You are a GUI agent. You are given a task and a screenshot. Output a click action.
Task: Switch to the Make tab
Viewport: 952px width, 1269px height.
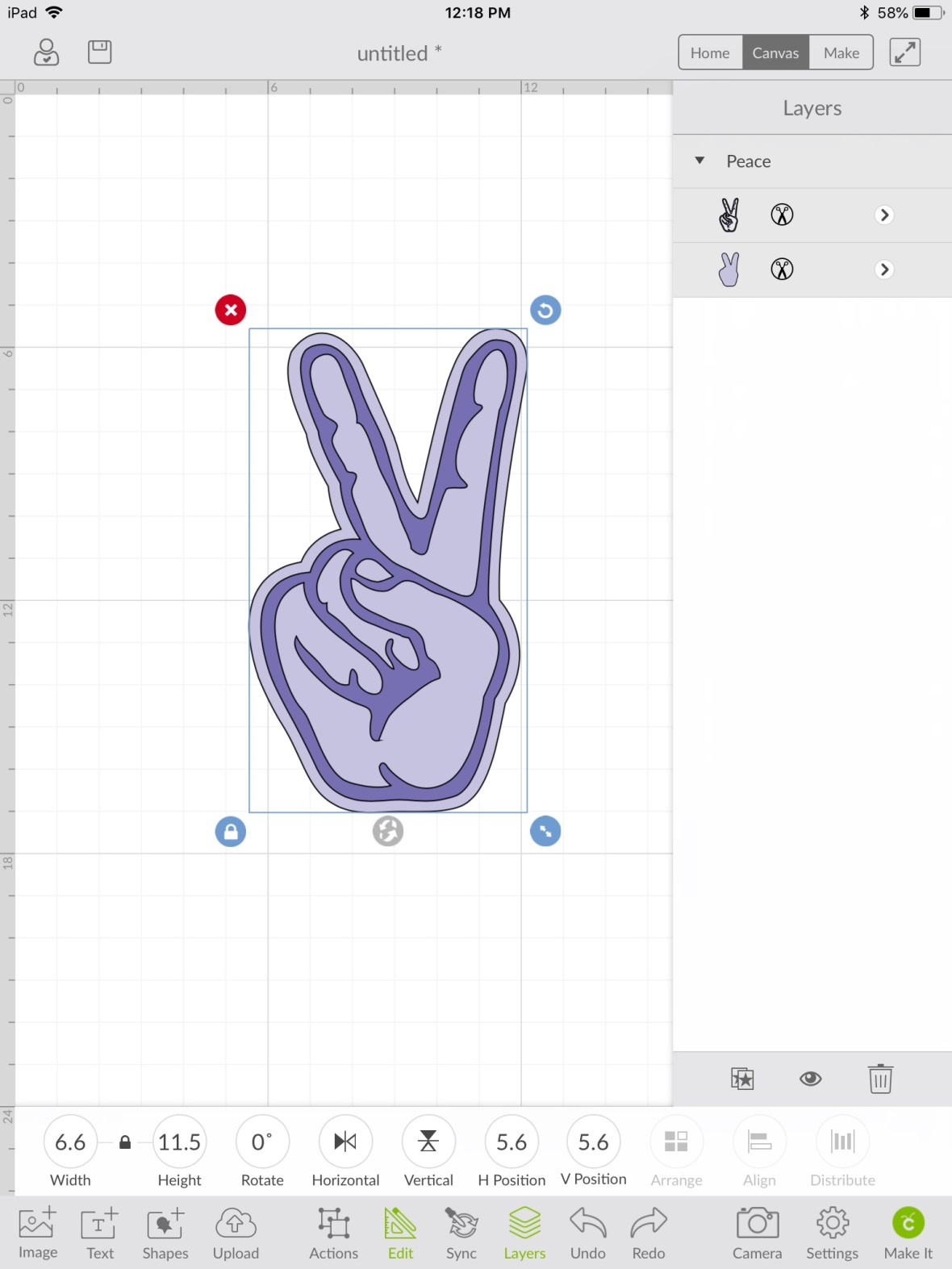pos(841,52)
